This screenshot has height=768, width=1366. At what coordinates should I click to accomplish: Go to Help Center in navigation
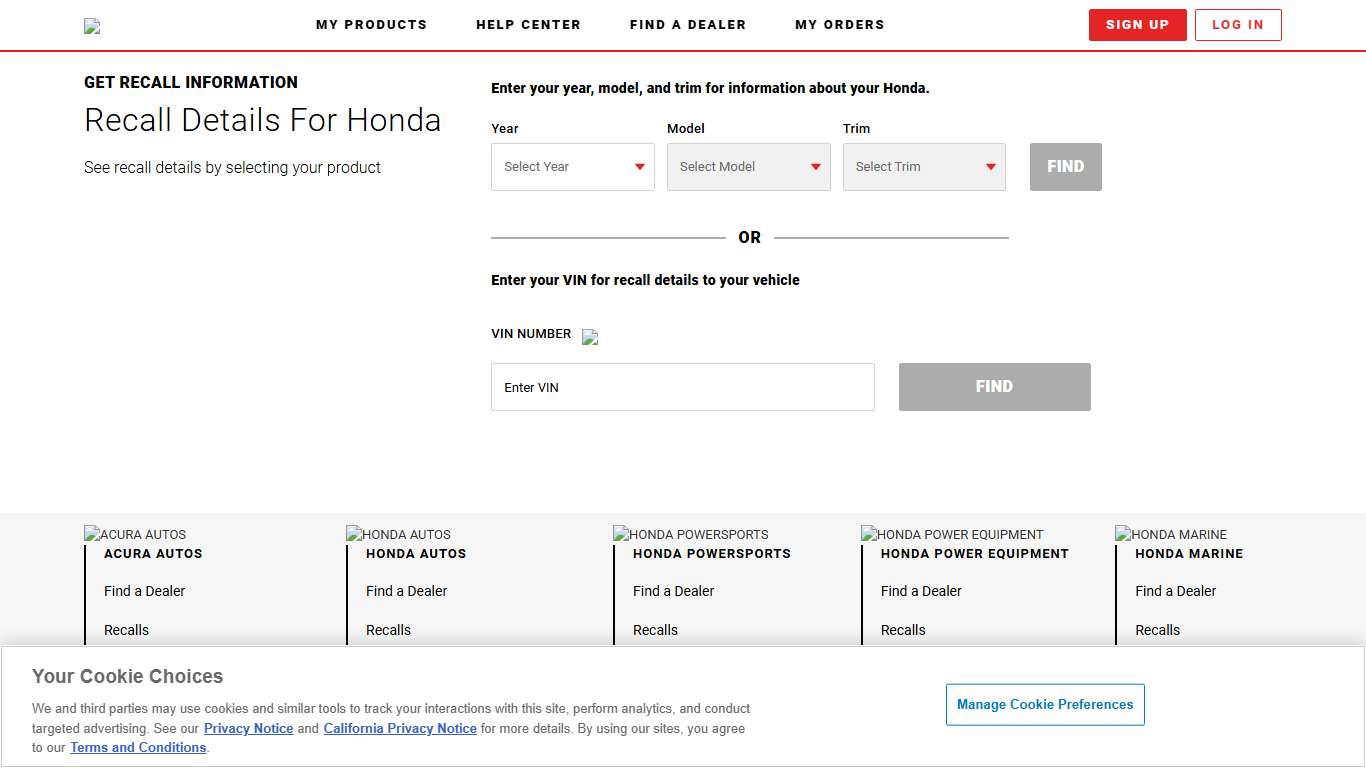pos(528,25)
